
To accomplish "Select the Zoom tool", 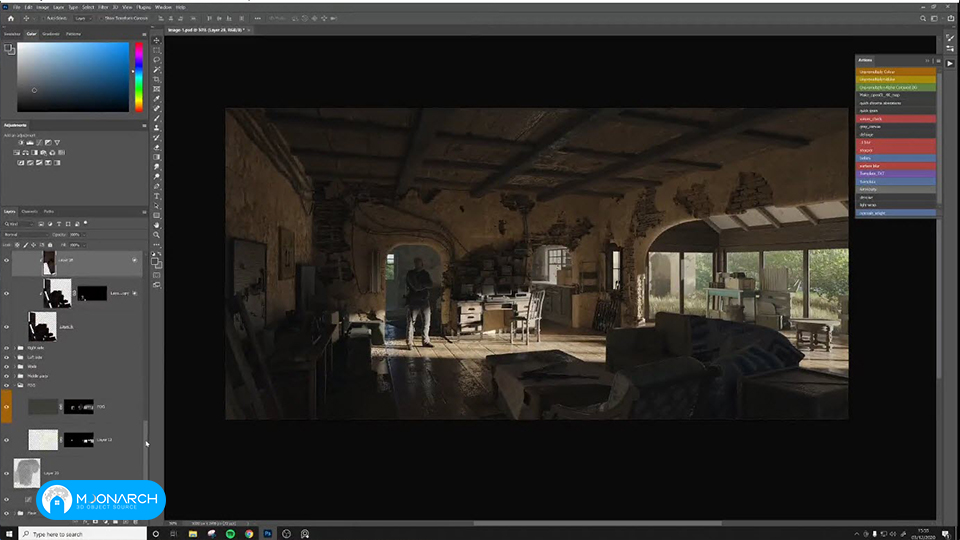I will (157, 235).
